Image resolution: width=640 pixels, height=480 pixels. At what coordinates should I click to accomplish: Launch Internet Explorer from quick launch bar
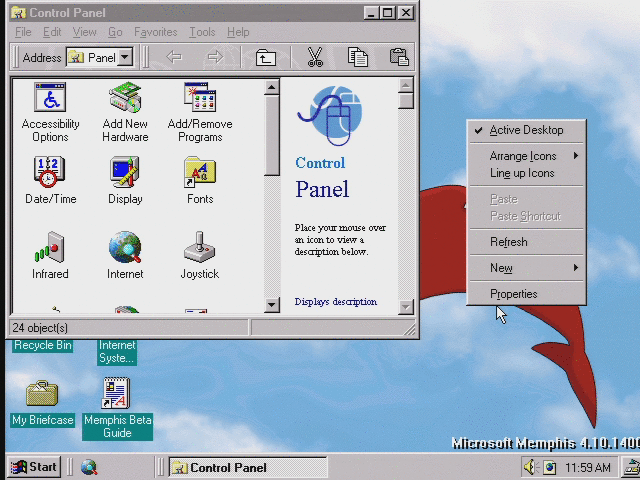point(89,467)
